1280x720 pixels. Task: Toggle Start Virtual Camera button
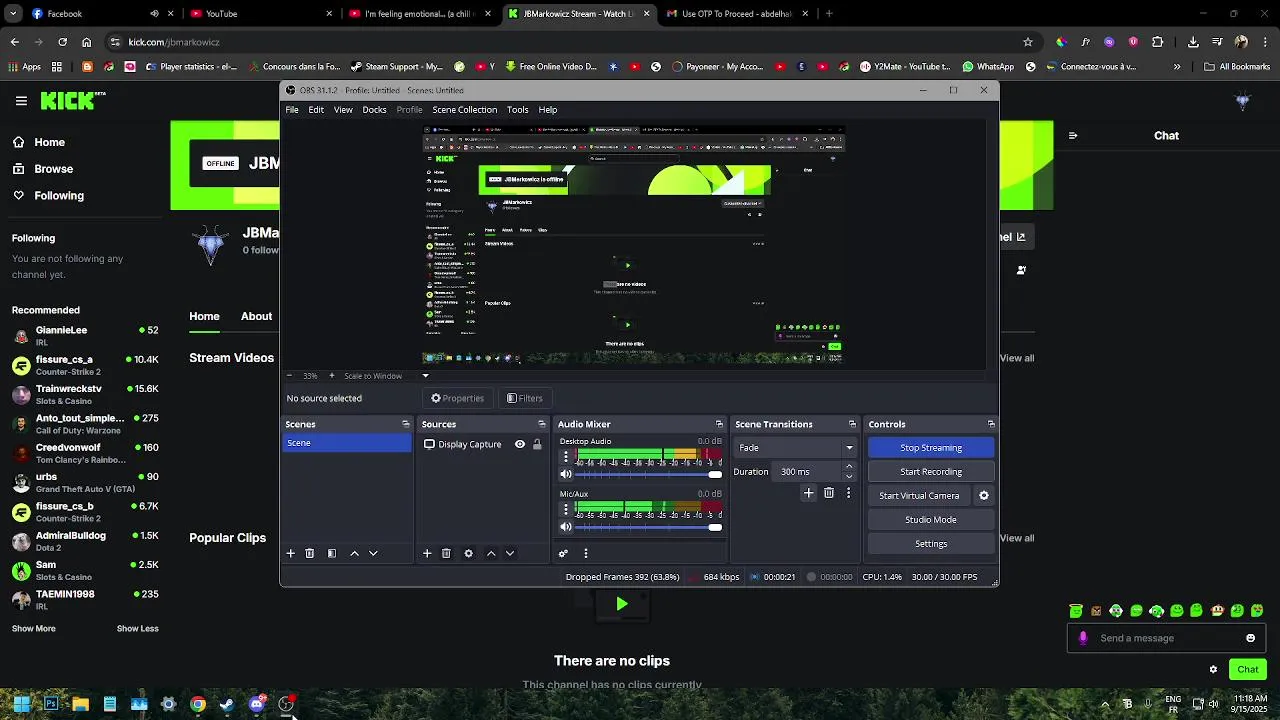(x=919, y=496)
